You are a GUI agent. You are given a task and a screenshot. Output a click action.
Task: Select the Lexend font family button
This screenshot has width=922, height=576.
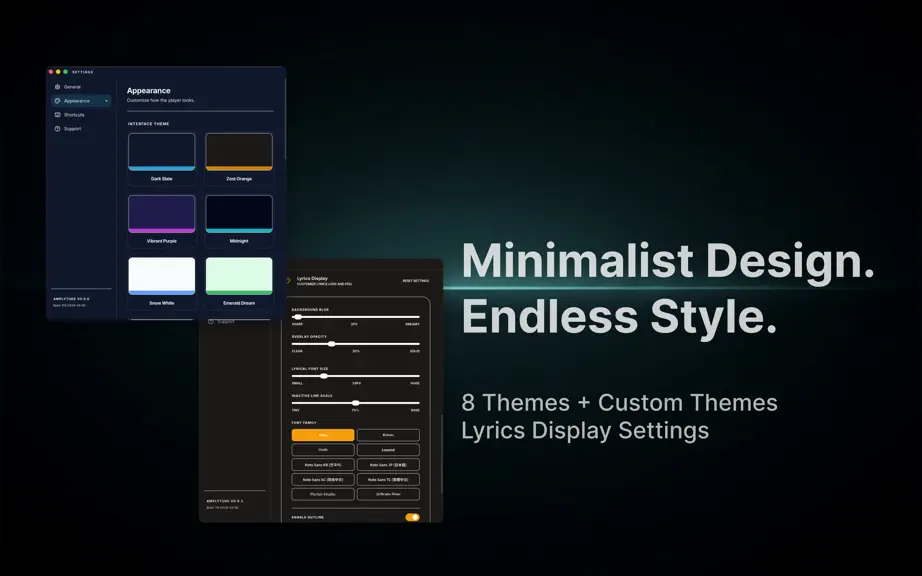[388, 450]
